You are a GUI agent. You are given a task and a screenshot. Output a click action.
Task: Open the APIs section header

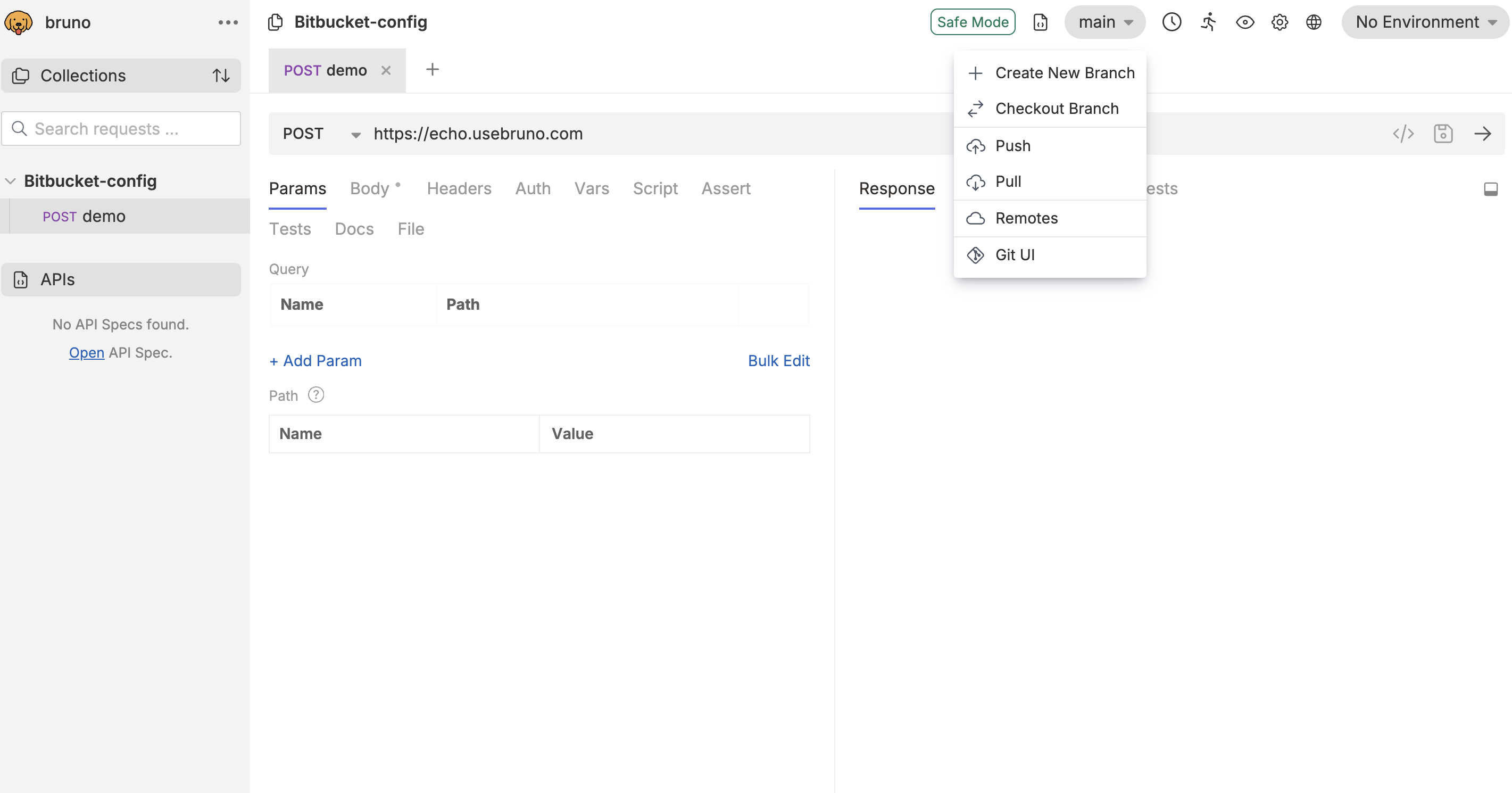[x=121, y=279]
